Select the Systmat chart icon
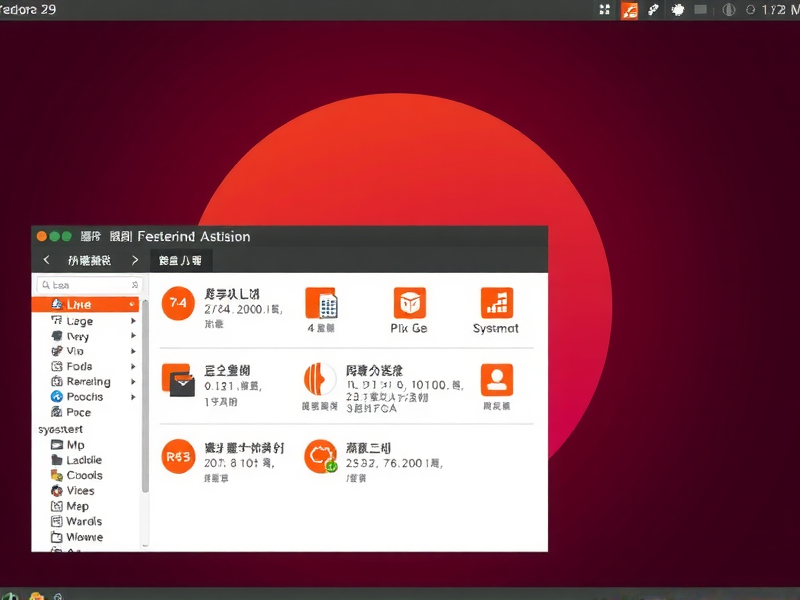 click(494, 301)
